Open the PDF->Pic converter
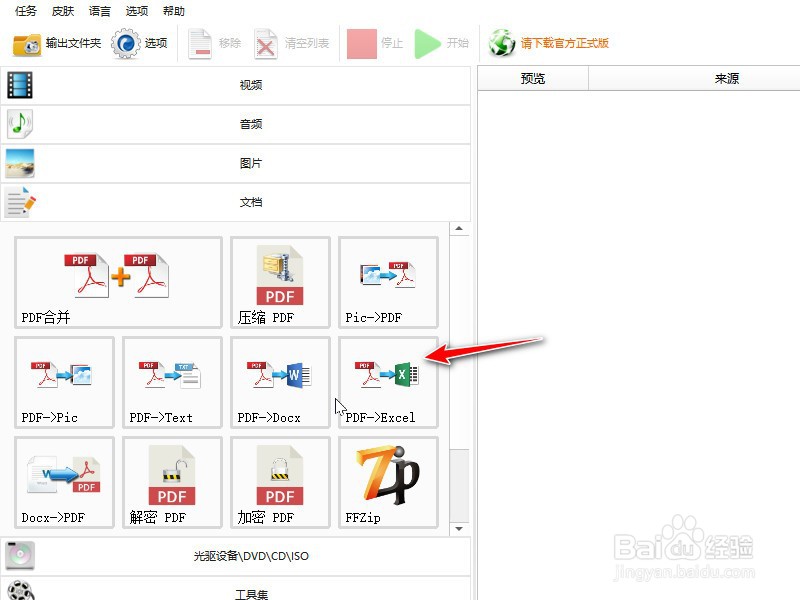 [x=64, y=382]
